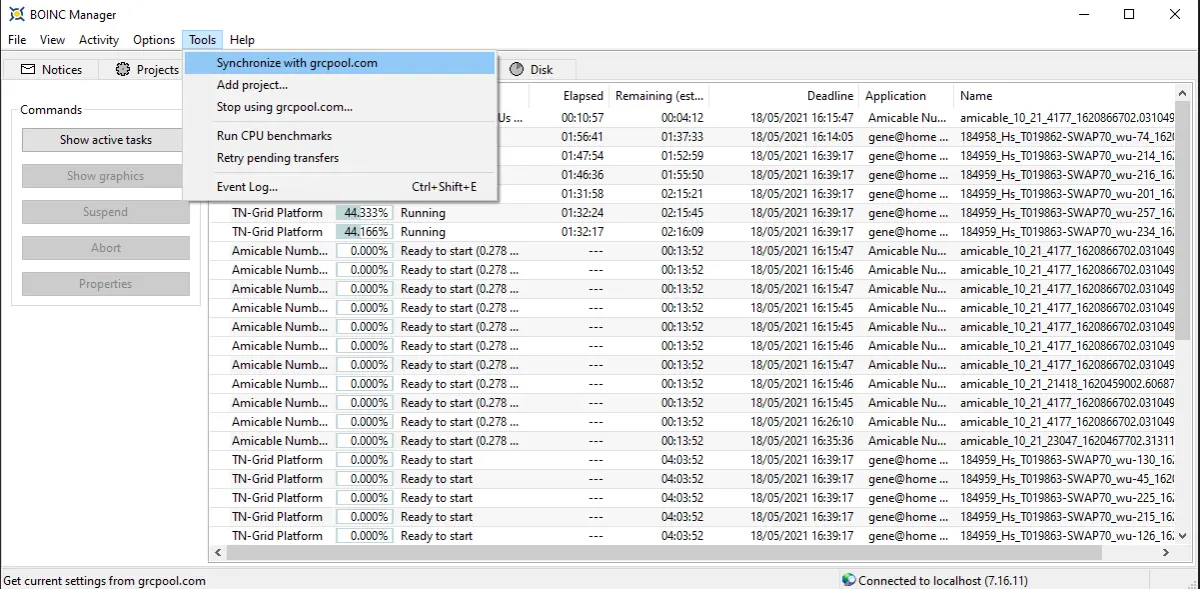Open the Help menu

click(x=242, y=40)
